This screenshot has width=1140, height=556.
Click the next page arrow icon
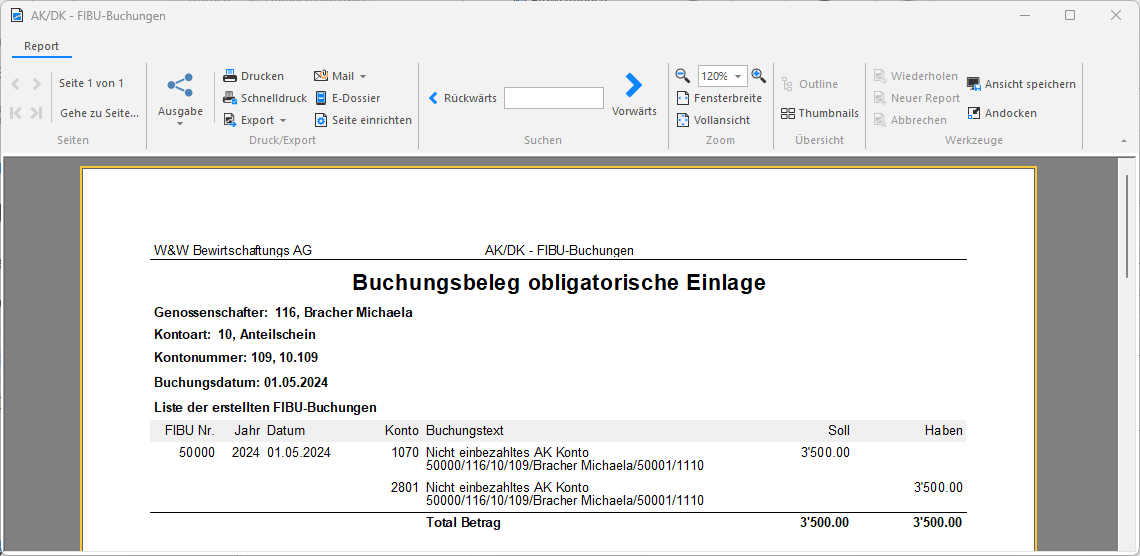pos(36,84)
